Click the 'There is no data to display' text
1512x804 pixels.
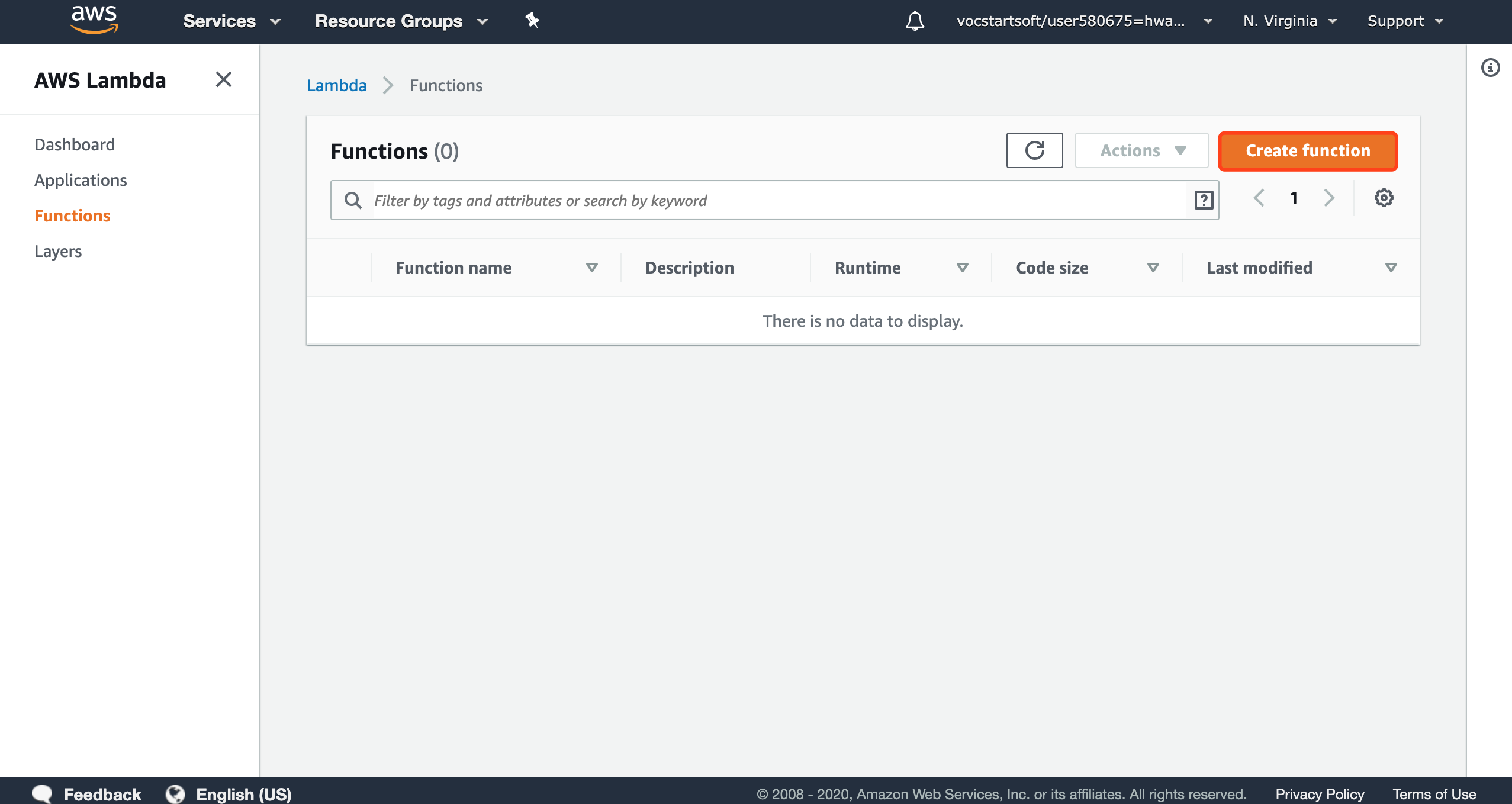(863, 321)
